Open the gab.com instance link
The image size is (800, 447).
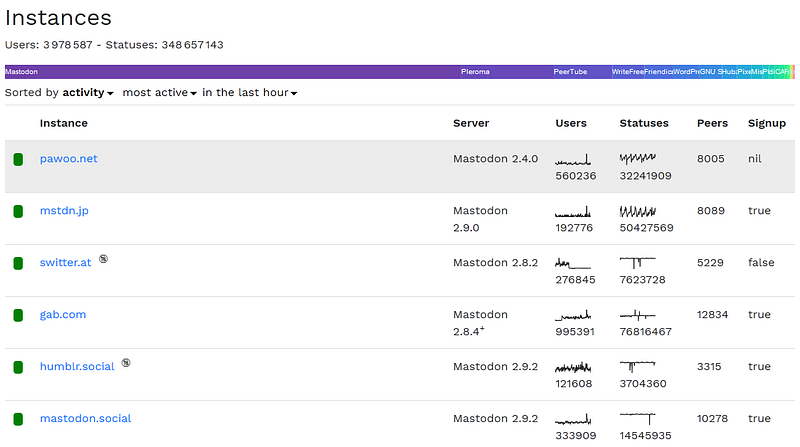[63, 315]
